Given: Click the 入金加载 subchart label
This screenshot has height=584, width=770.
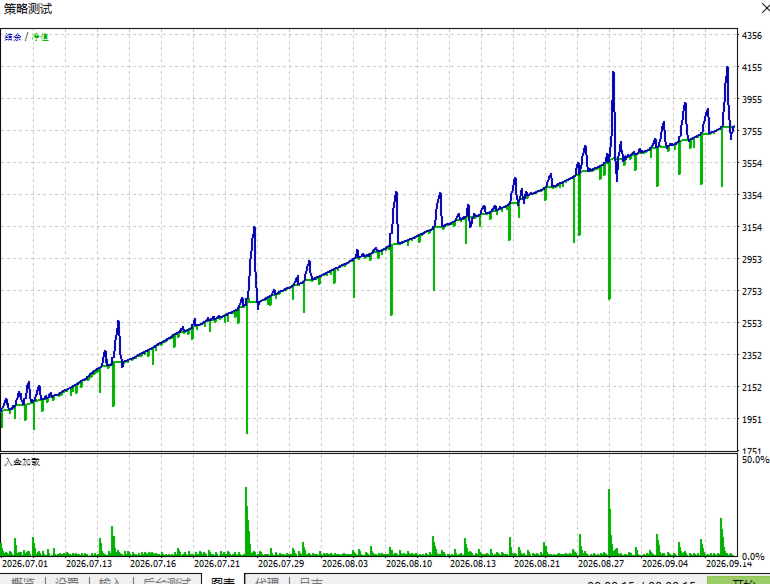Looking at the screenshot, I should [22, 462].
